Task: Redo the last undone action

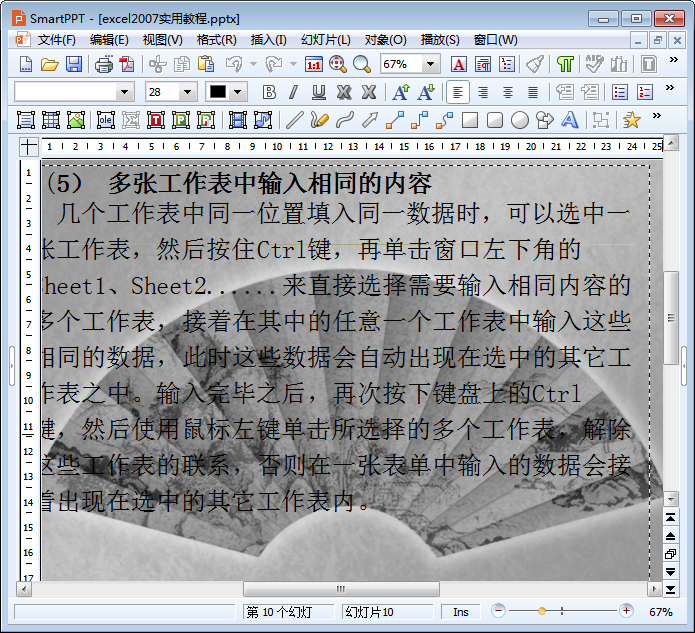Action: (x=273, y=64)
